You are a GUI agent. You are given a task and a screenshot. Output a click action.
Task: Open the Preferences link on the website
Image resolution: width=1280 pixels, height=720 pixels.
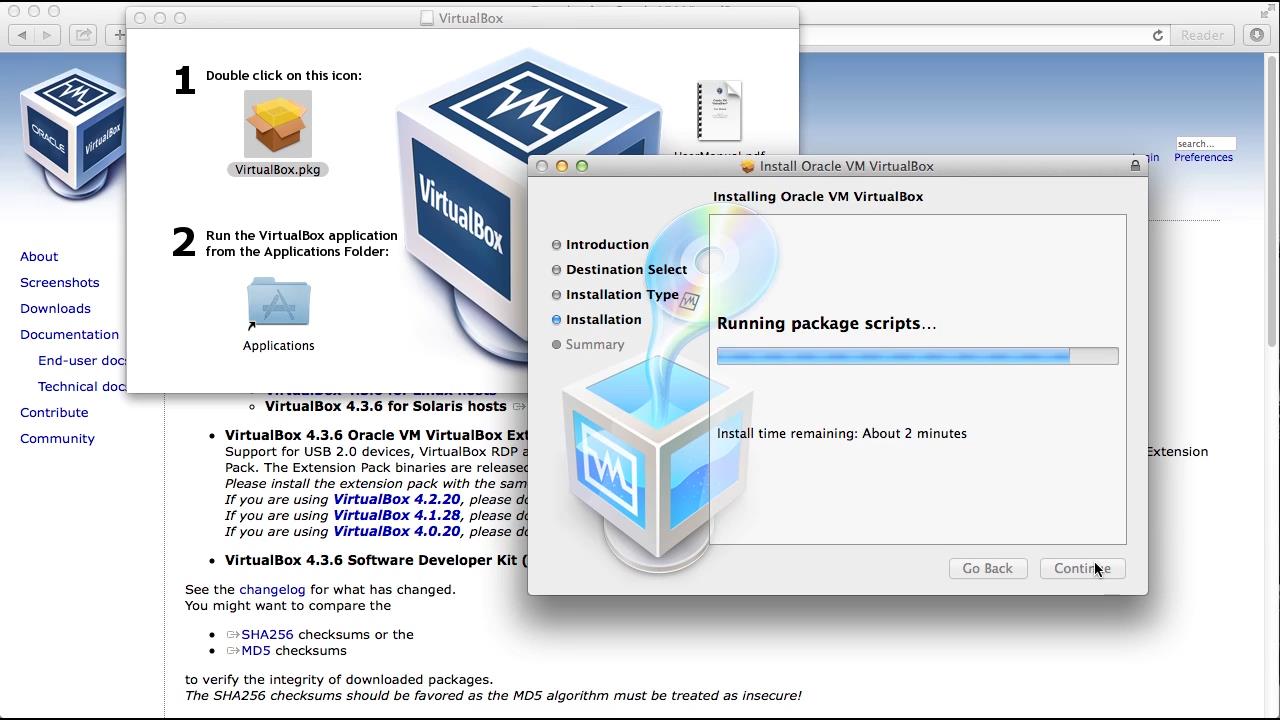pos(1203,157)
